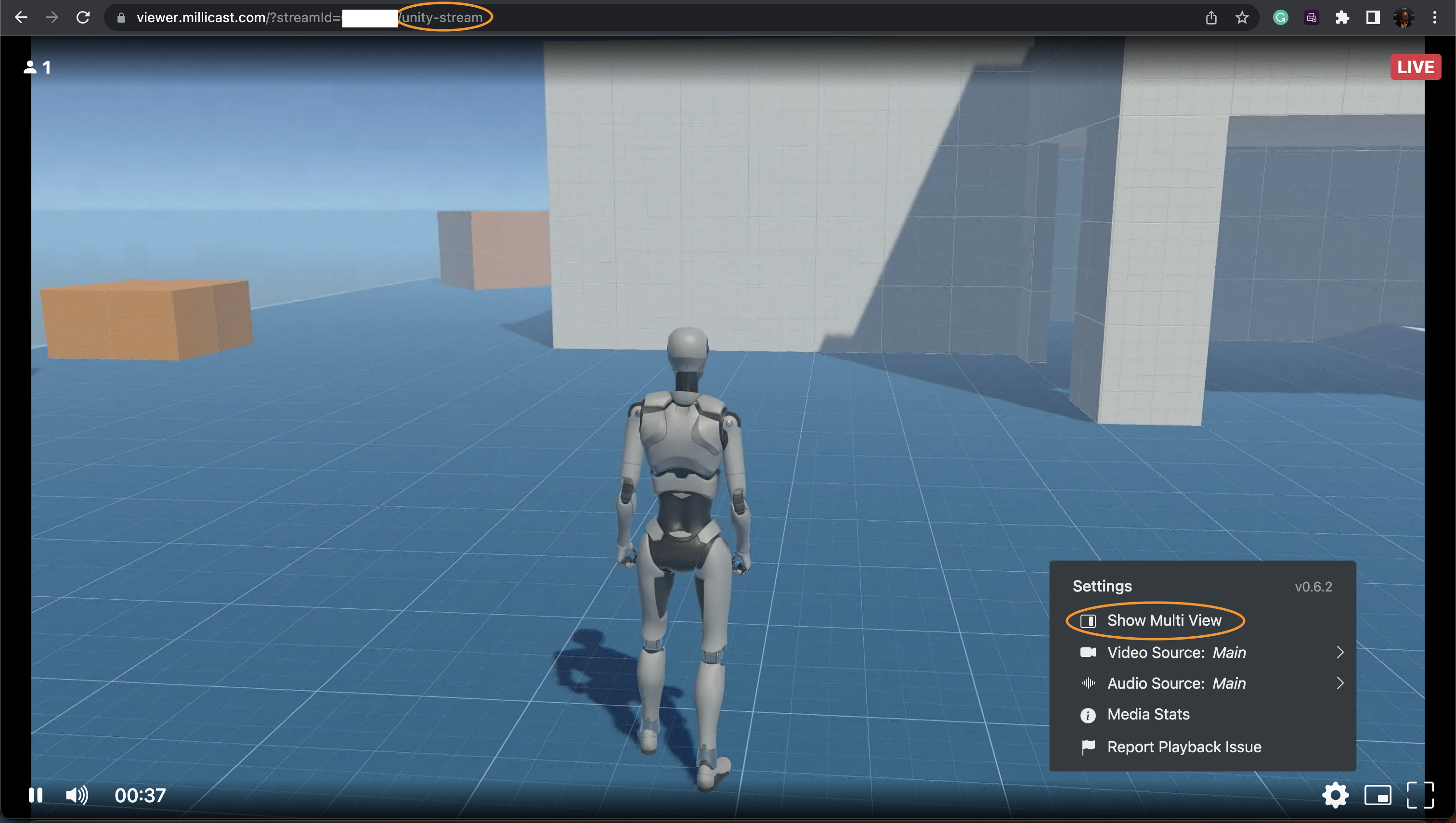Click the red LIVE badge

tap(1415, 67)
